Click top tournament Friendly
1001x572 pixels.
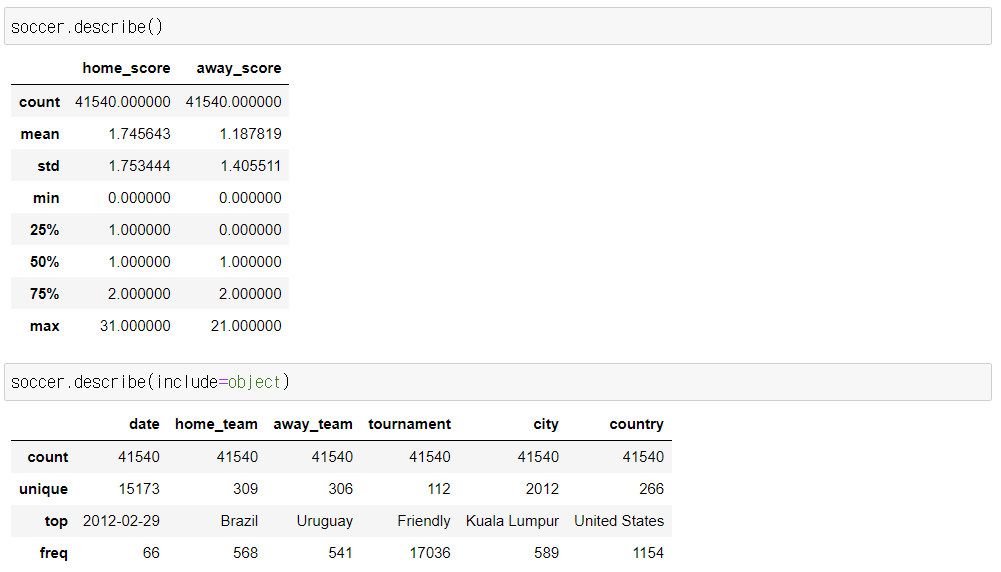pos(424,521)
